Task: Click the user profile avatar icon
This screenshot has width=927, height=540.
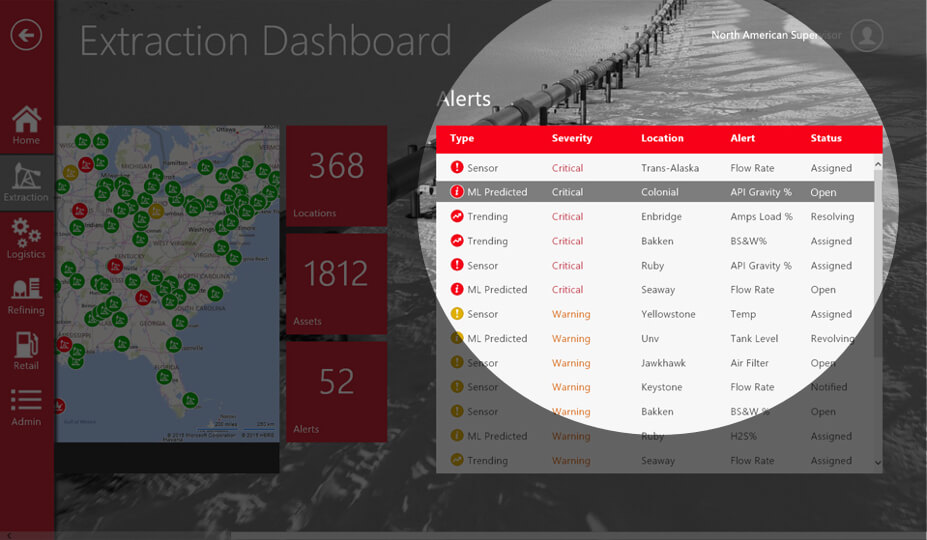Action: coord(867,35)
